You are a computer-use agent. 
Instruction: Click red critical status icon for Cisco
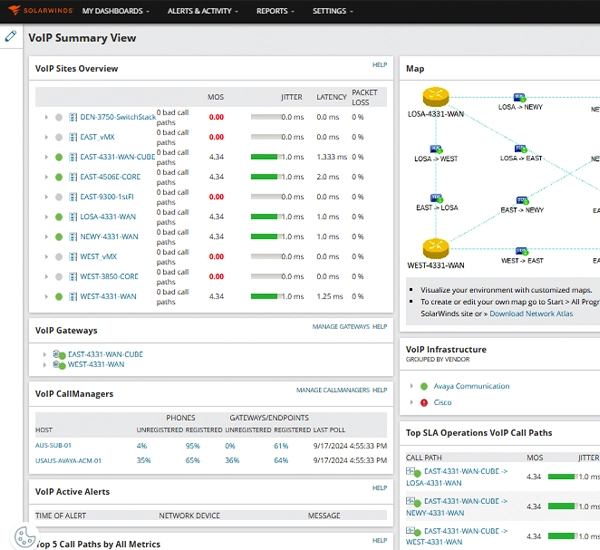click(x=424, y=402)
